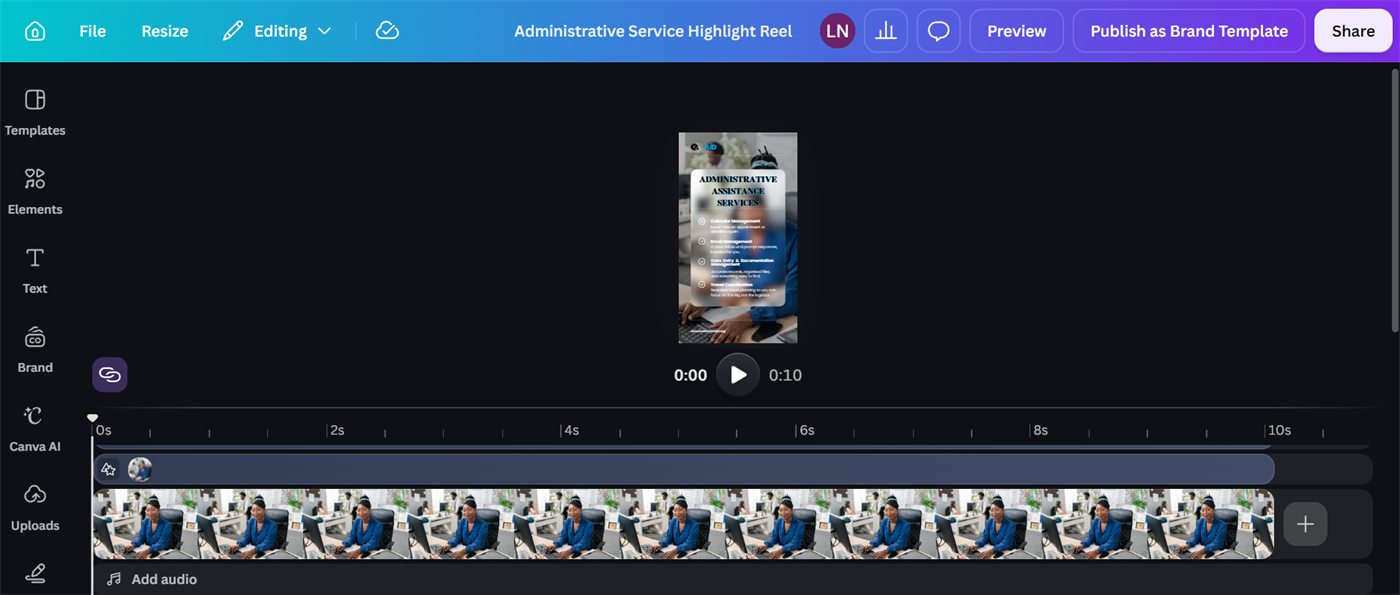
Task: Click the circular image thumbnail on overlay track
Action: pos(140,469)
